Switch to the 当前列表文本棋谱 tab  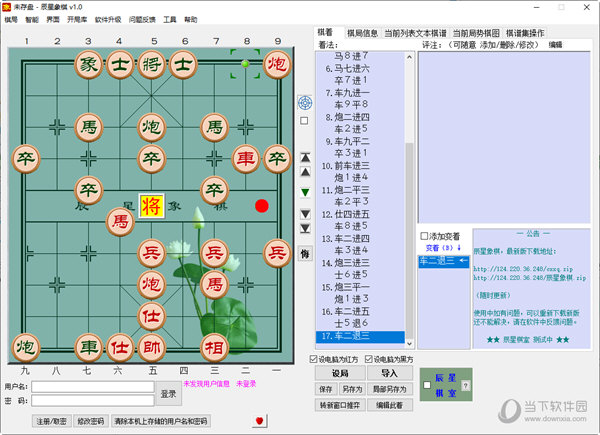pos(415,33)
